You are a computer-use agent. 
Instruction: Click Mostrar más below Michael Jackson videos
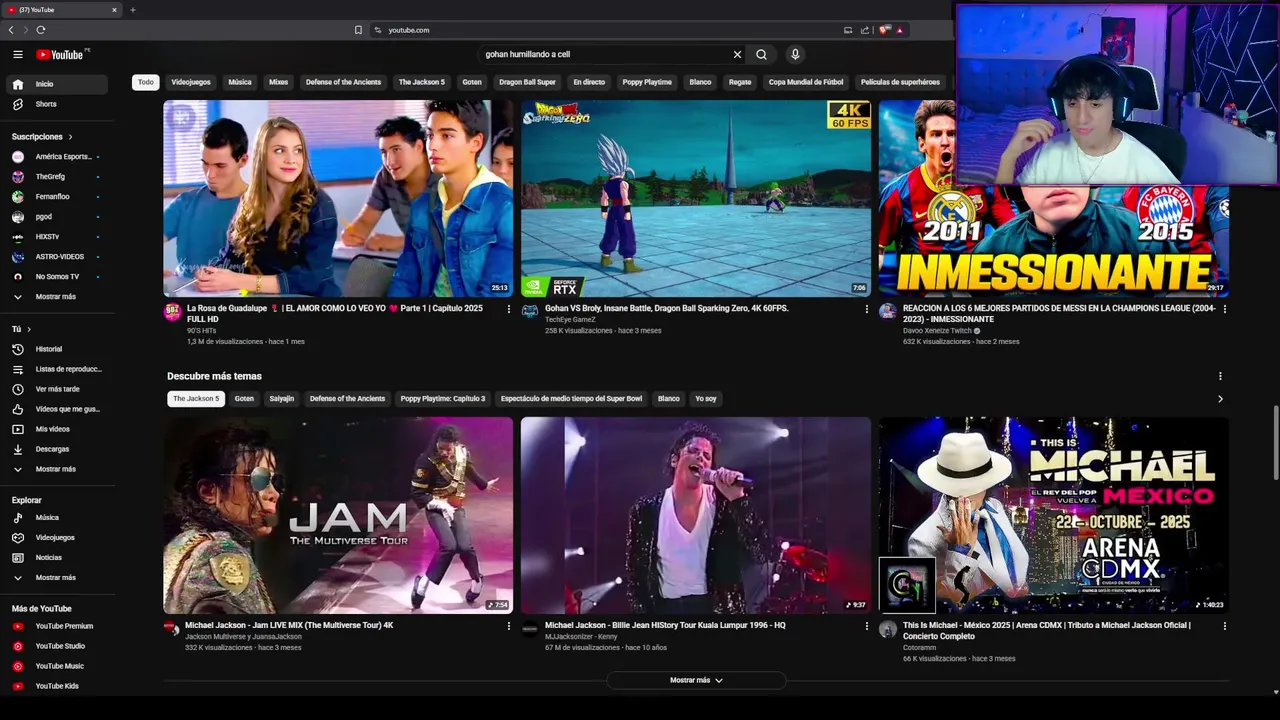point(696,680)
